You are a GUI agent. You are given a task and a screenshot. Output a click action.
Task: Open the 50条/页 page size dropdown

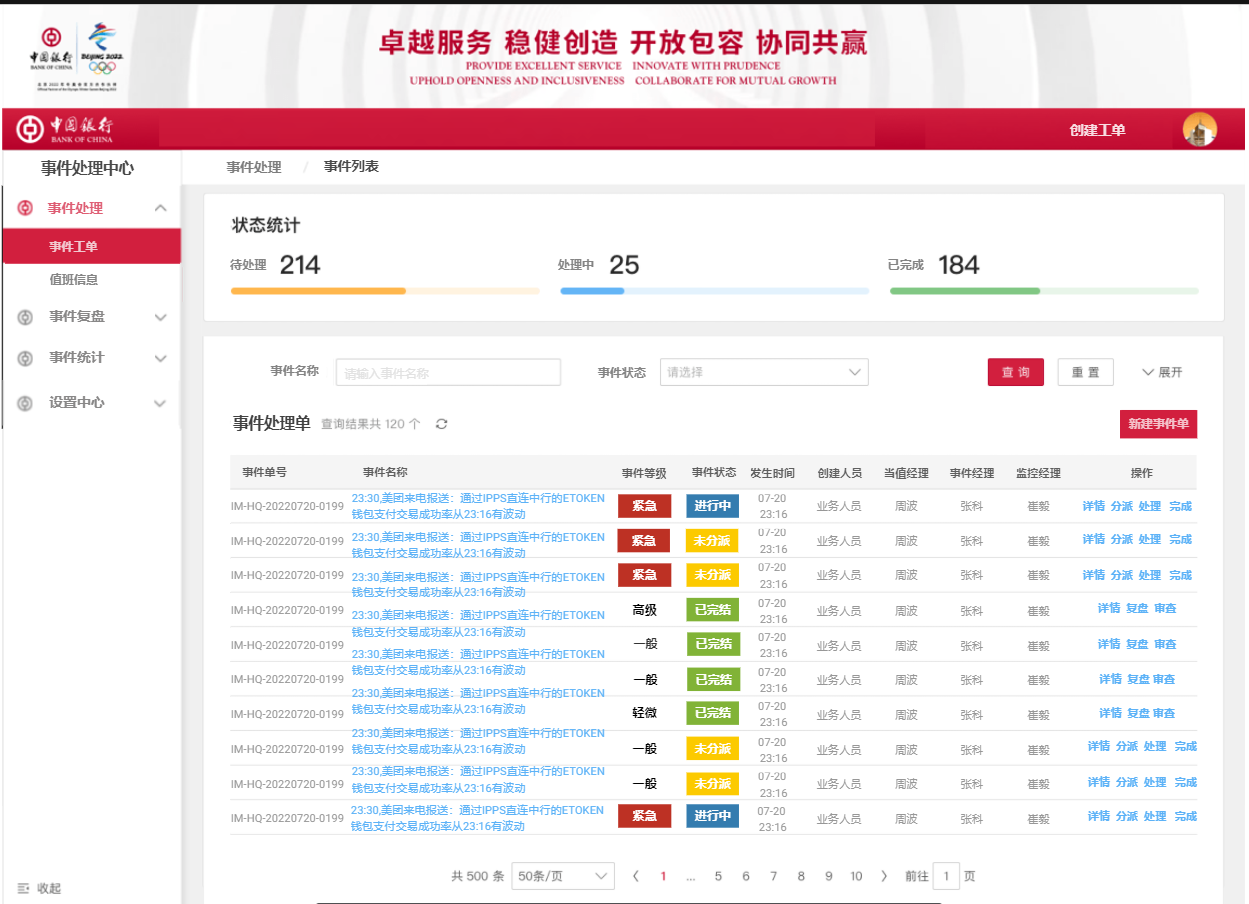[x=562, y=876]
